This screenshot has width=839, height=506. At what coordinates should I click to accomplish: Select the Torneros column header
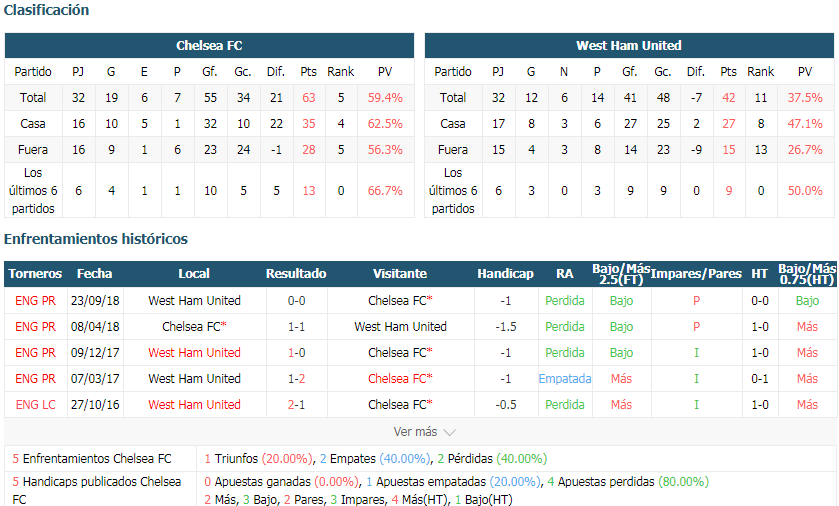35,274
